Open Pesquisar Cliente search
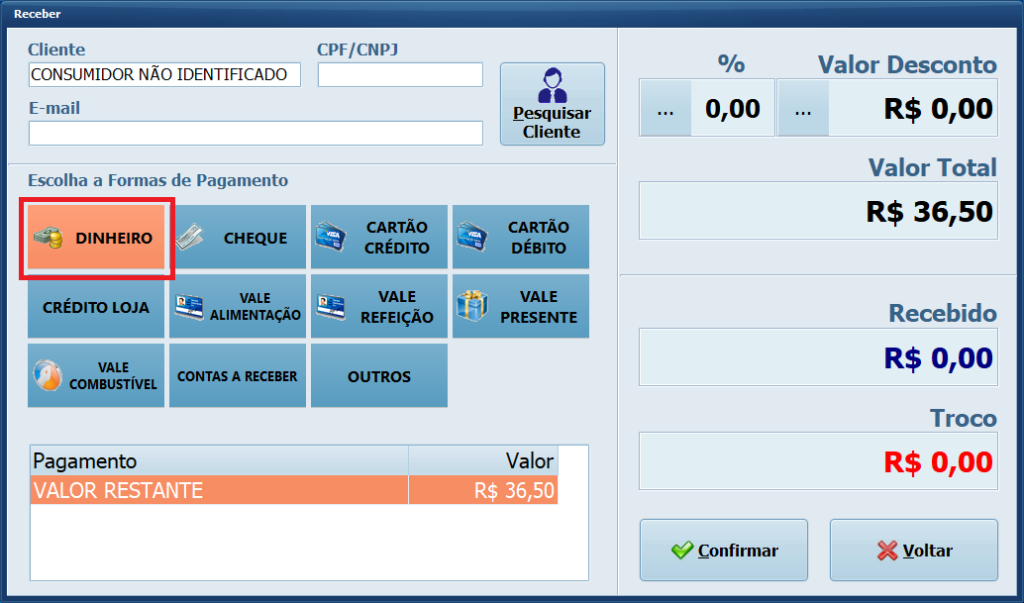 (552, 104)
